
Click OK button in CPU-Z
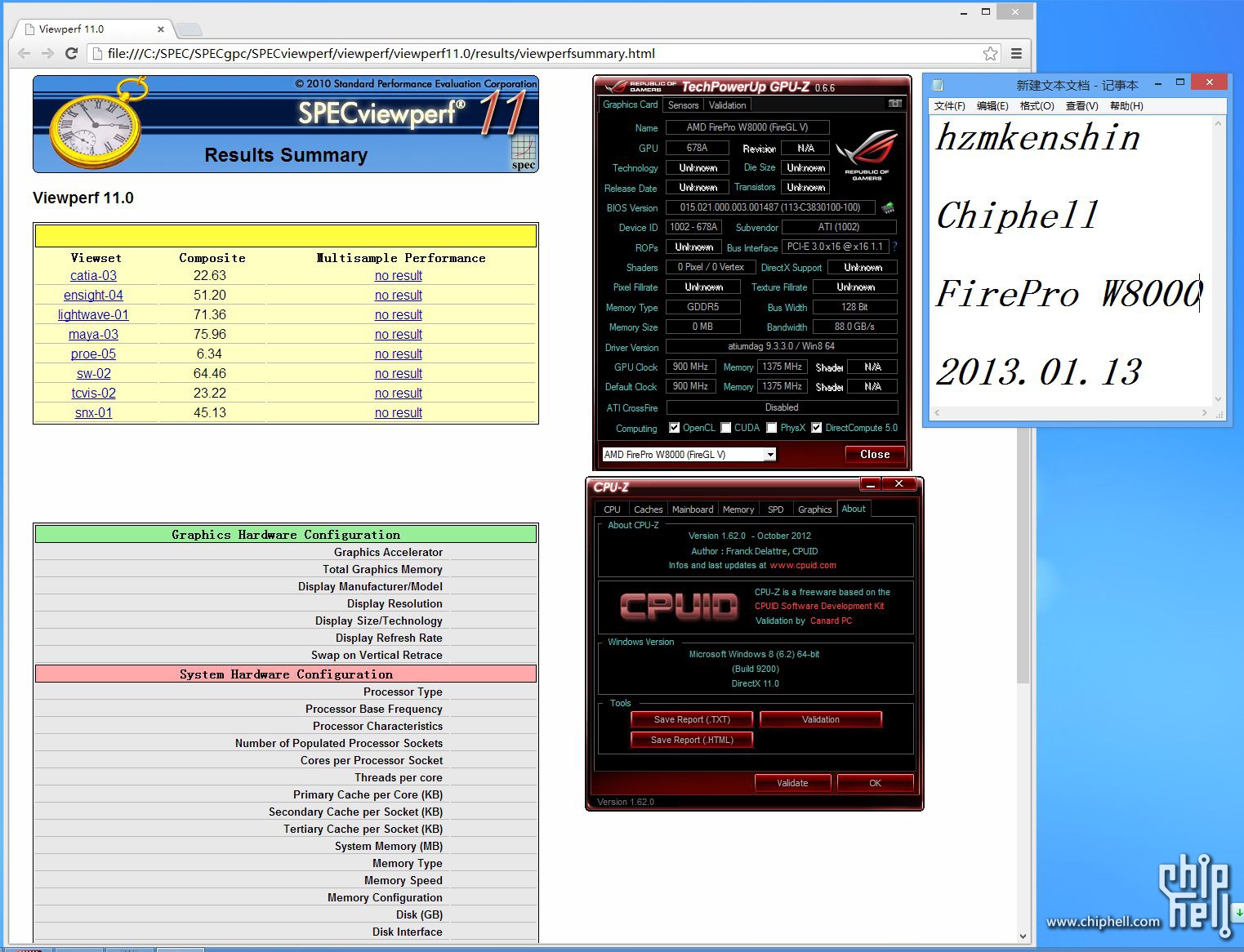coord(875,783)
